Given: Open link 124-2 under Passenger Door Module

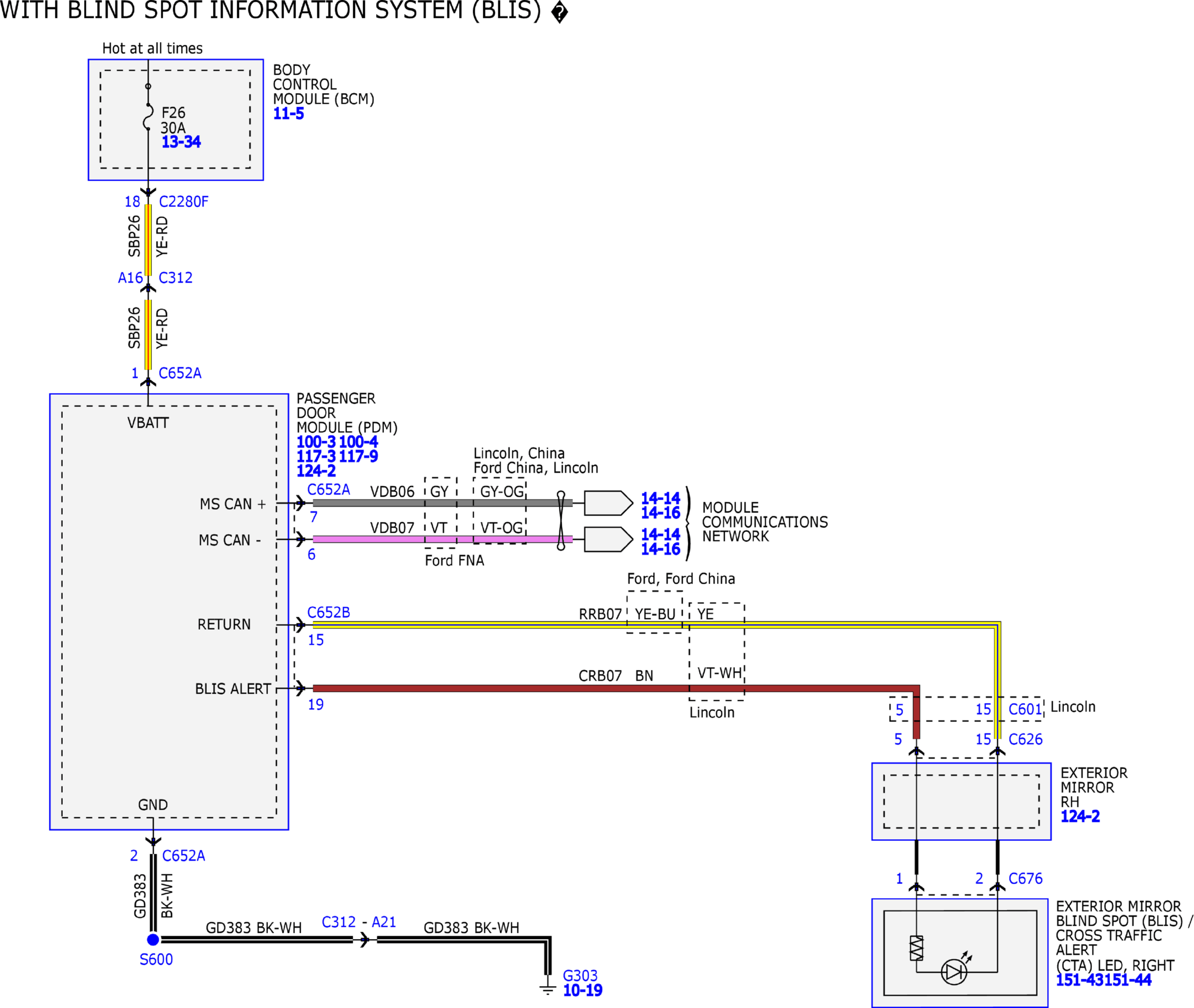Looking at the screenshot, I should (x=316, y=471).
